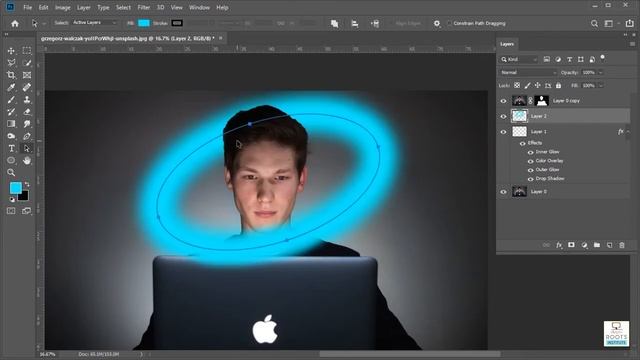Open path operations in options bar
The image size is (640, 360).
coord(334,24)
